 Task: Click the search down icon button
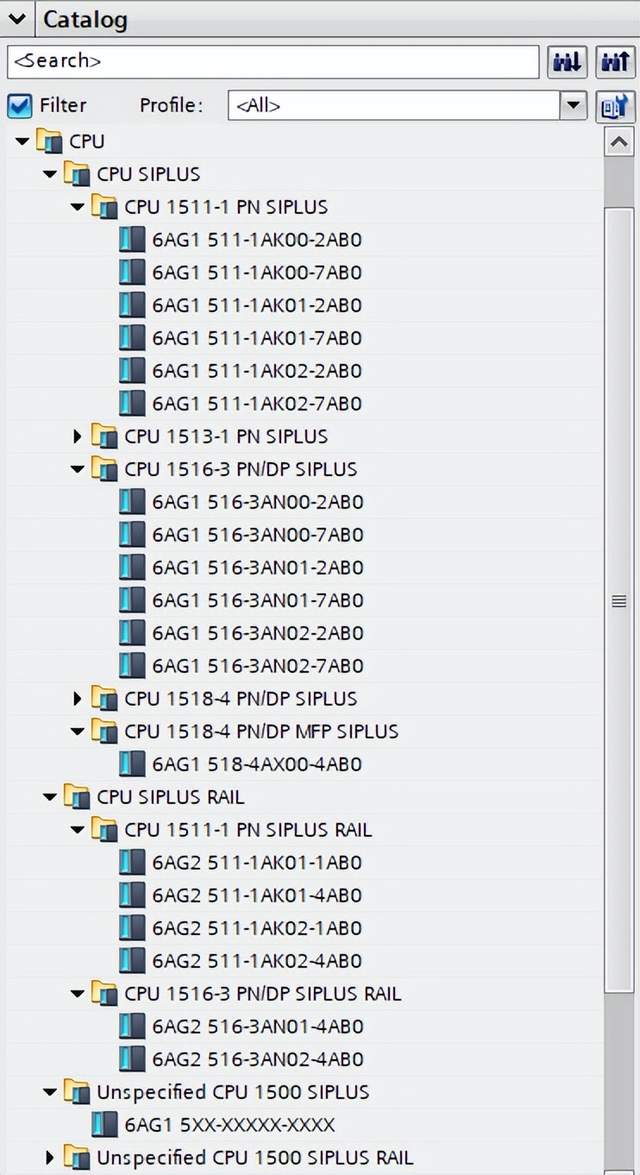click(x=567, y=61)
